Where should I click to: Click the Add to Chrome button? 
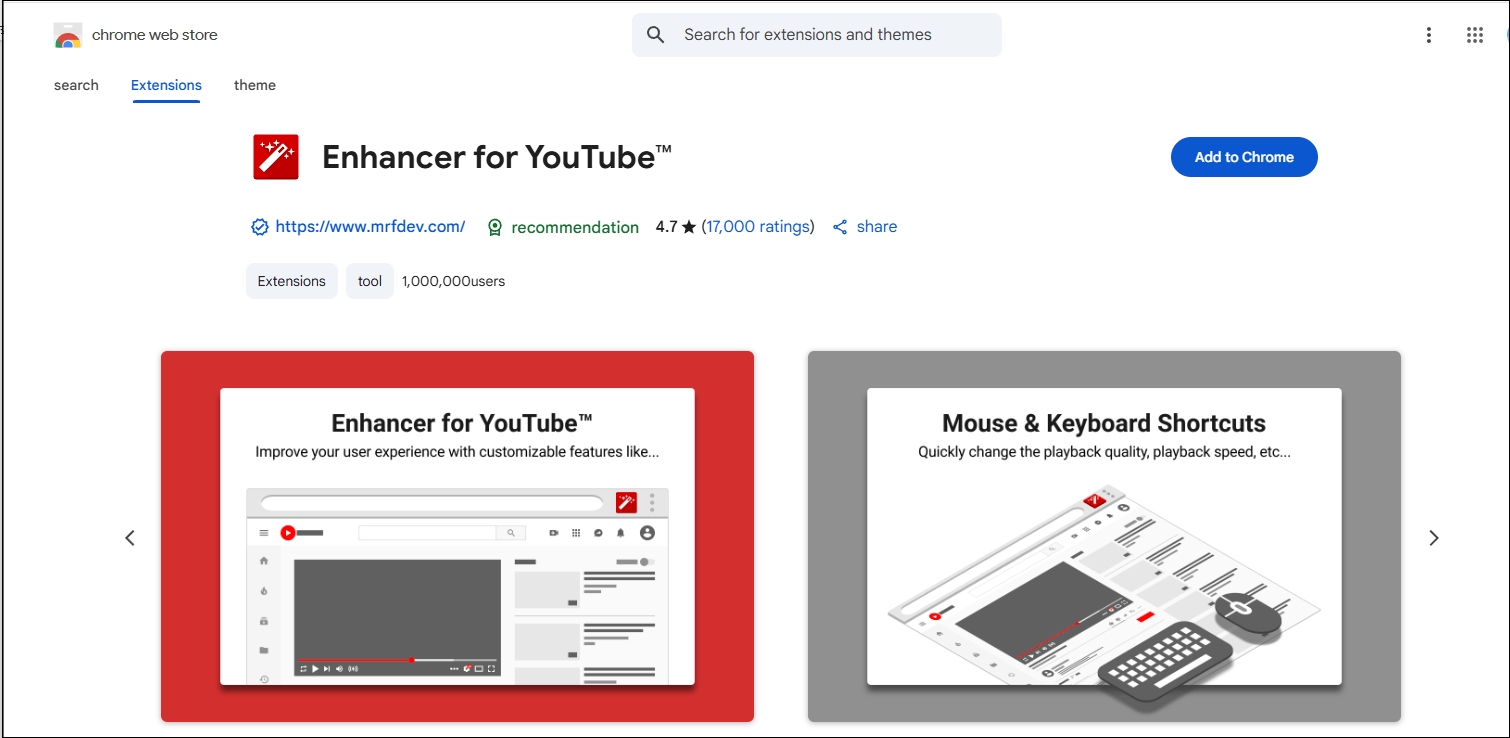coord(1244,157)
